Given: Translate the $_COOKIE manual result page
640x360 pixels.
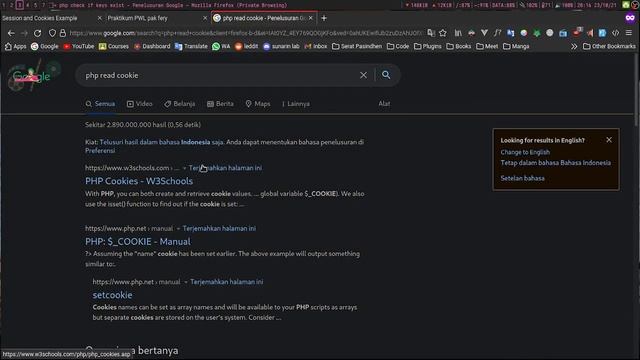Looking at the screenshot, I should [219, 228].
